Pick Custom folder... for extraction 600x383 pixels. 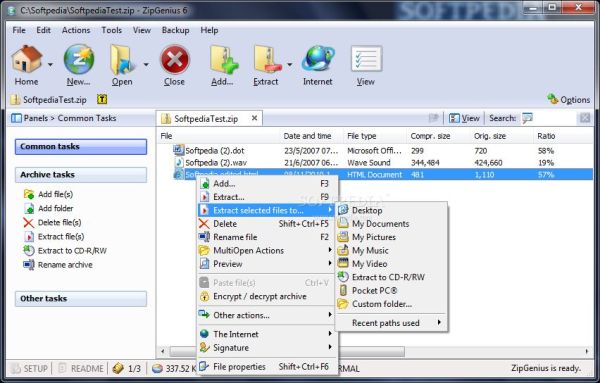pos(391,304)
